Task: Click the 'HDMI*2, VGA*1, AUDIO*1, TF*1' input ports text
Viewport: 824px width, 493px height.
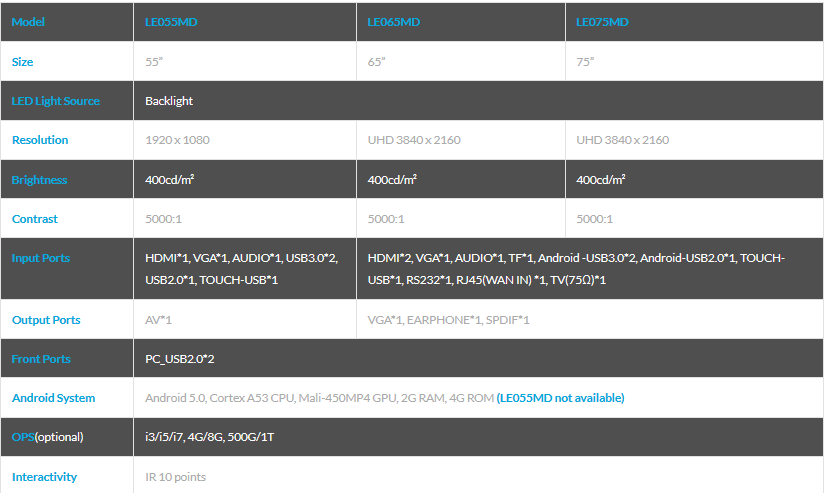Action: pyautogui.click(x=451, y=258)
